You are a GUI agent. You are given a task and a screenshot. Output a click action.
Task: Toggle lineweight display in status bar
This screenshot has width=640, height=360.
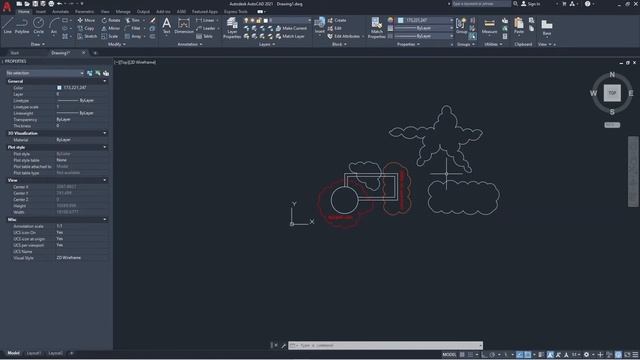(541, 355)
